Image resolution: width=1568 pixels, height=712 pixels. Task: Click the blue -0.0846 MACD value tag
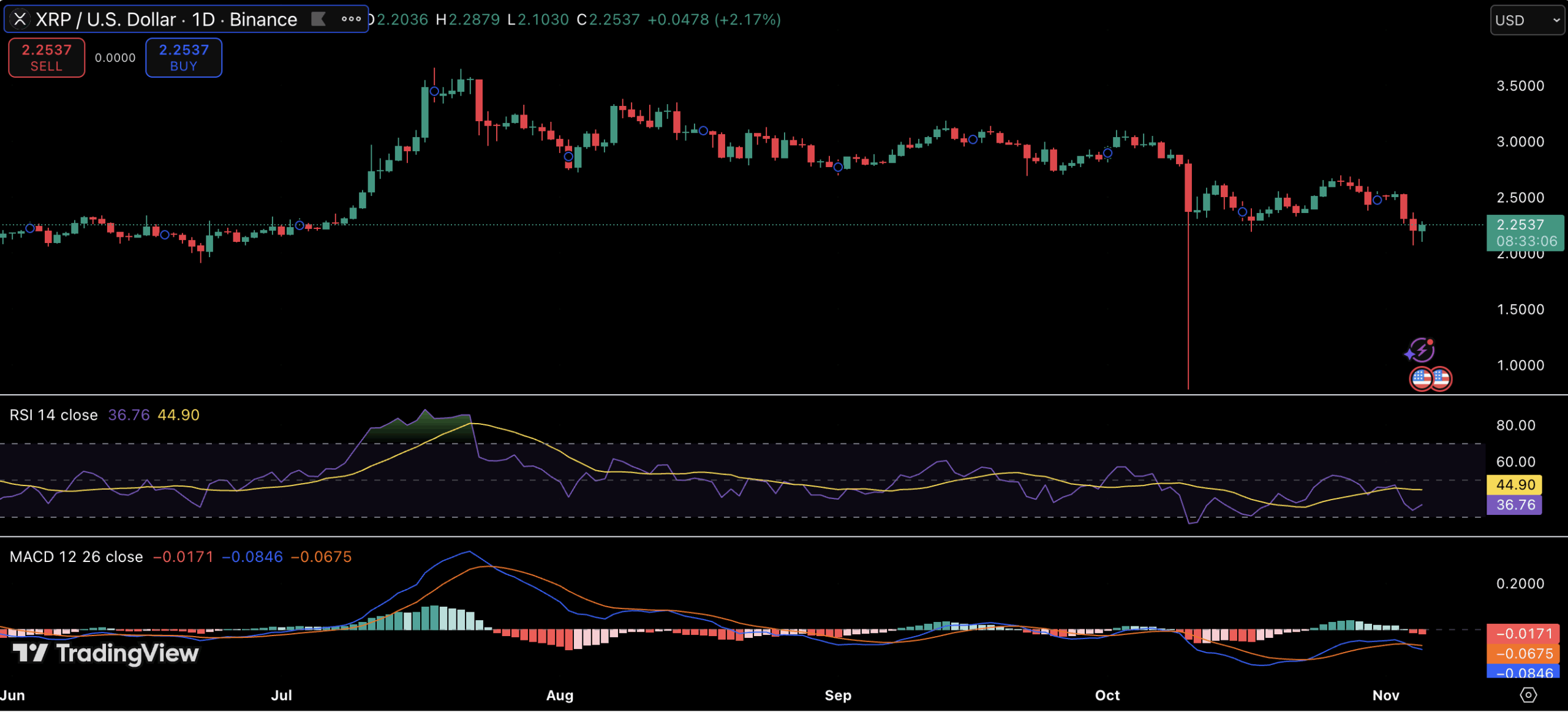pos(1524,672)
